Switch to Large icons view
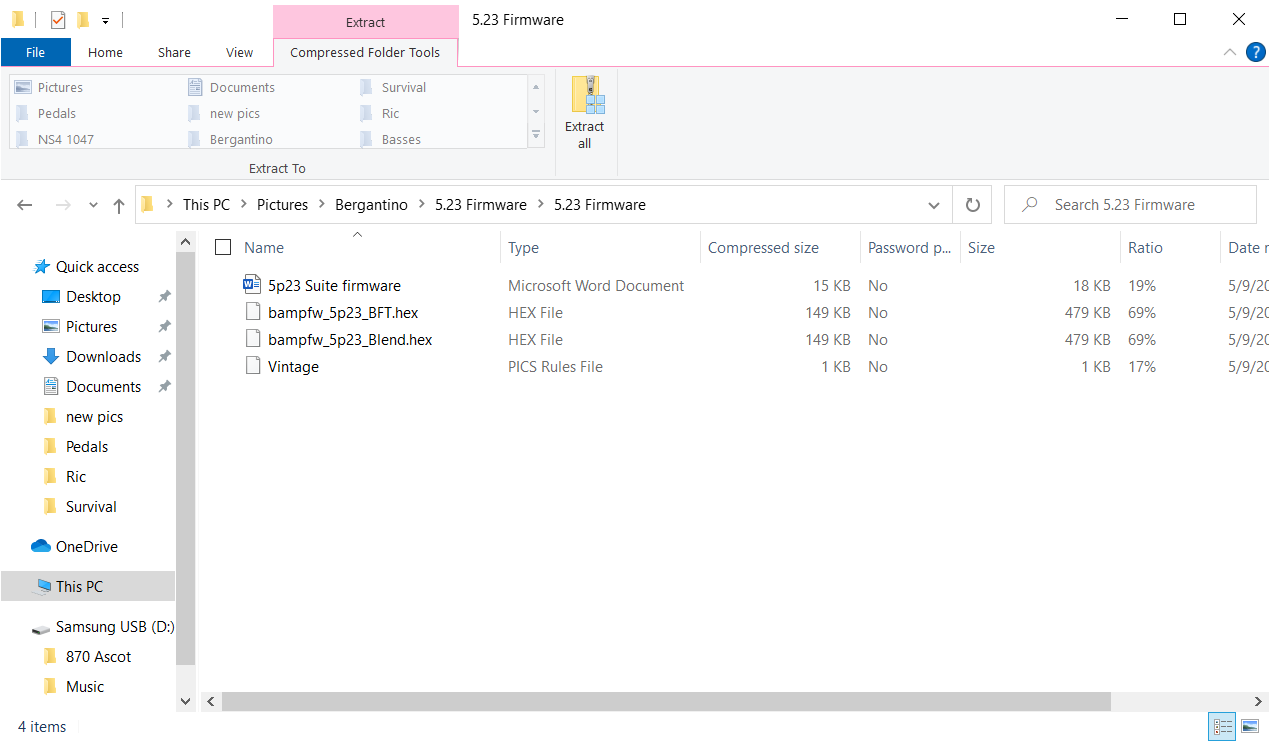The height and width of the screenshot is (742, 1270). (x=1250, y=727)
